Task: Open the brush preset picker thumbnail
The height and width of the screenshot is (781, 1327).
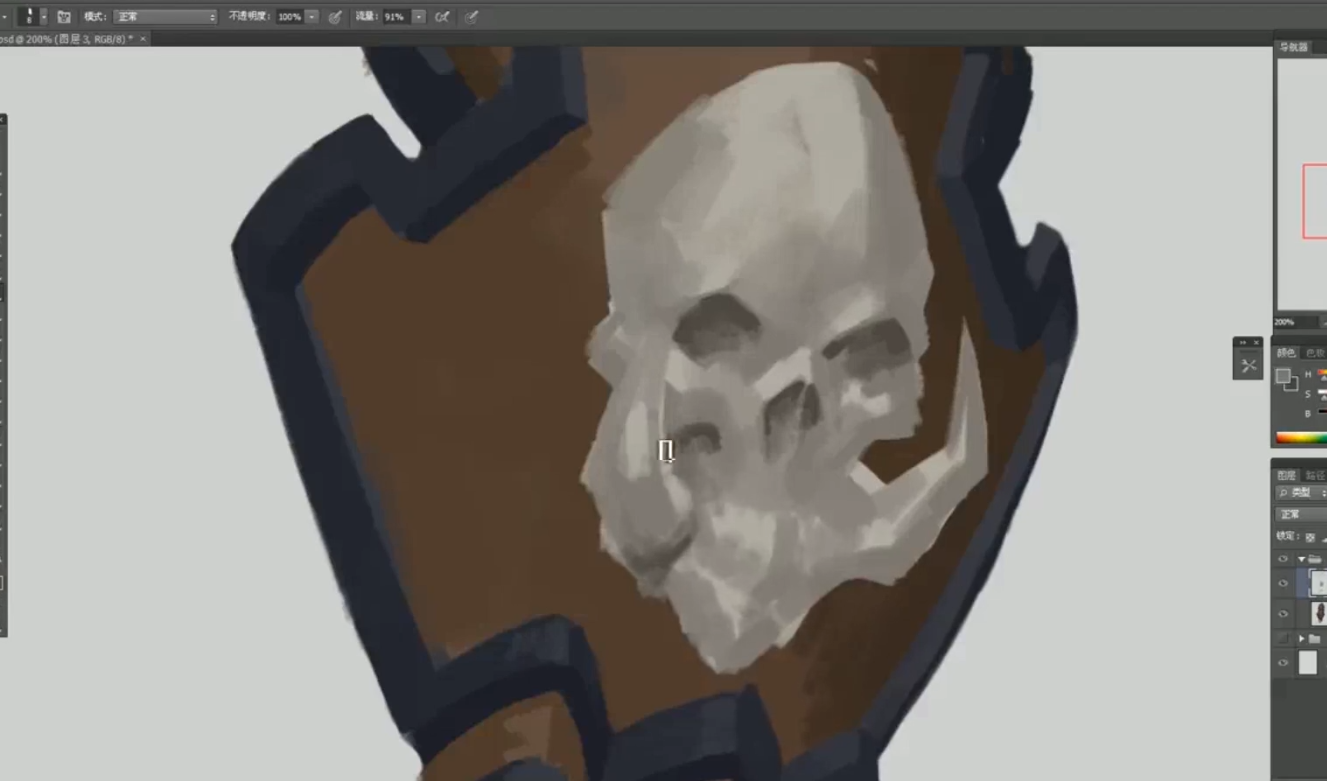Action: click(x=29, y=16)
